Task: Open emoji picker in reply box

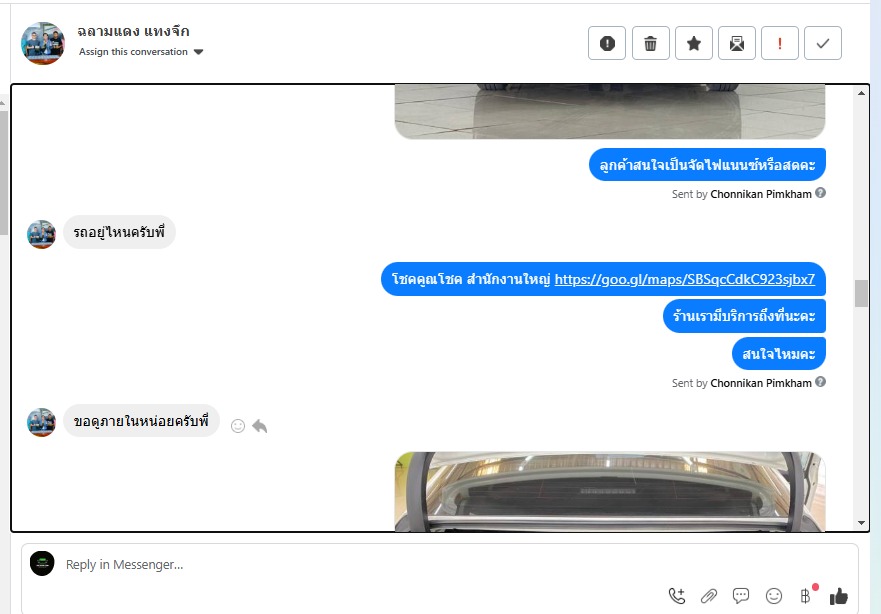Action: click(x=774, y=596)
